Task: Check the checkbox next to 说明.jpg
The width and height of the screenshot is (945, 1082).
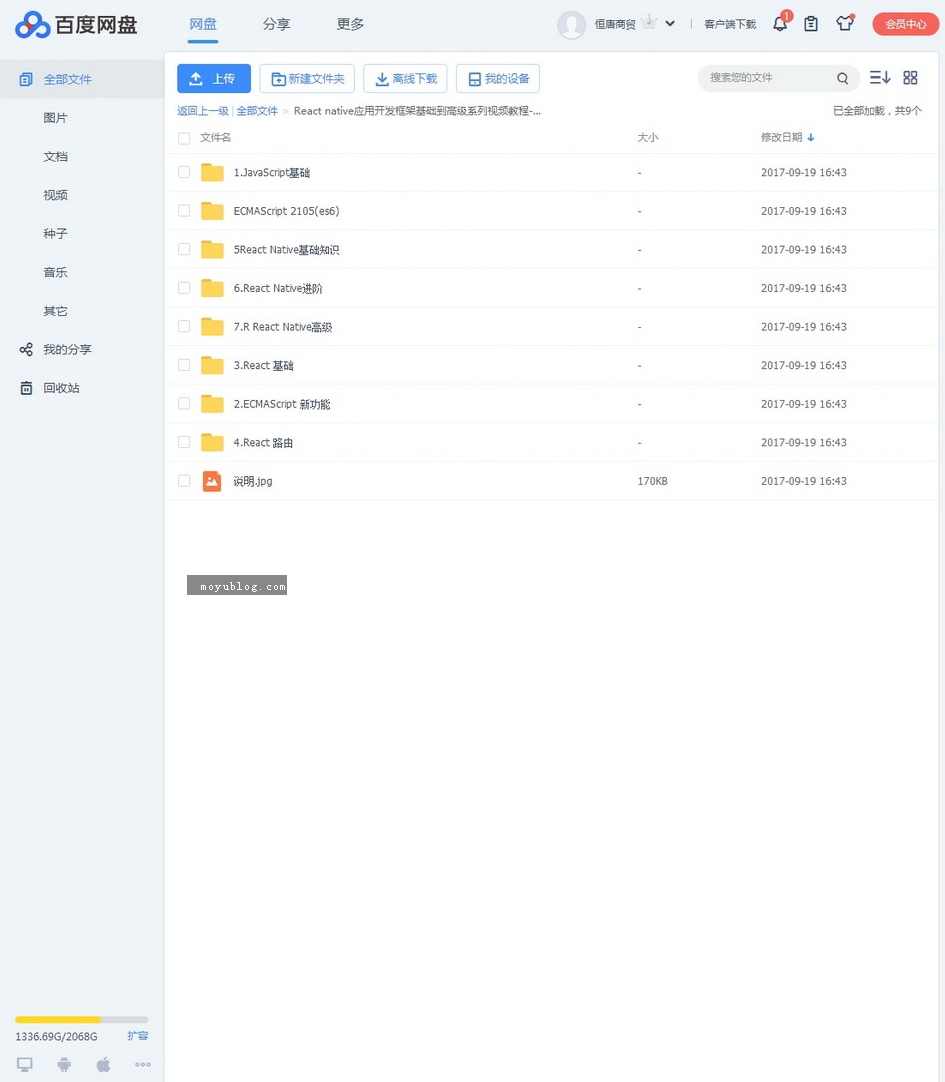Action: [184, 480]
